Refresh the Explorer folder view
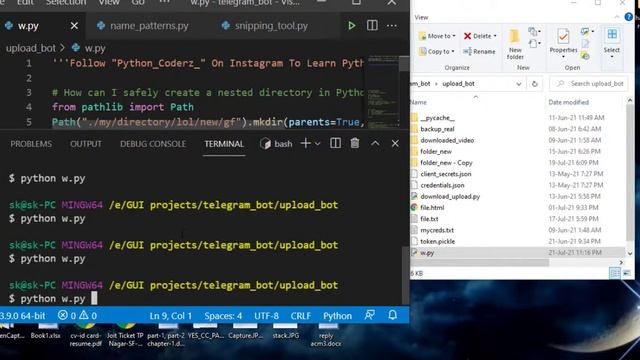This screenshot has width=640, height=360. point(534,84)
